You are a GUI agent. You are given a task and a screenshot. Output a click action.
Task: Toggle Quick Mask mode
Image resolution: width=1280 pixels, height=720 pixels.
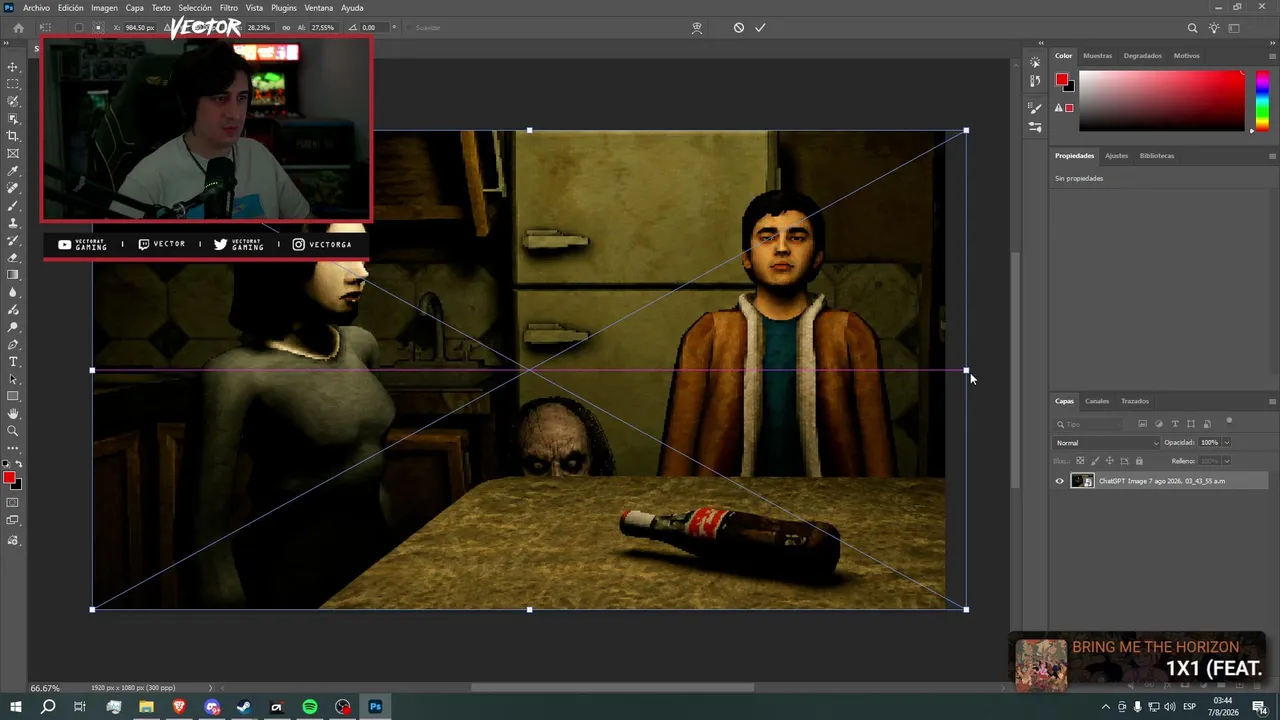(13, 502)
